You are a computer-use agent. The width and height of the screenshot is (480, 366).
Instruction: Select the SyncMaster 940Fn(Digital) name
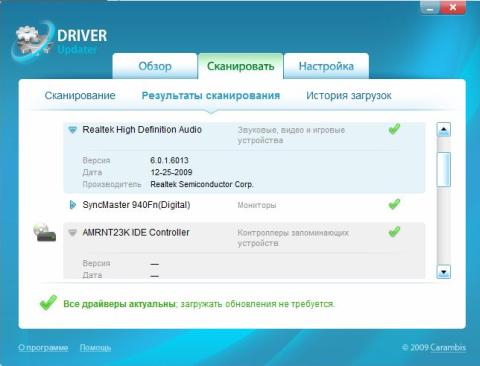136,205
